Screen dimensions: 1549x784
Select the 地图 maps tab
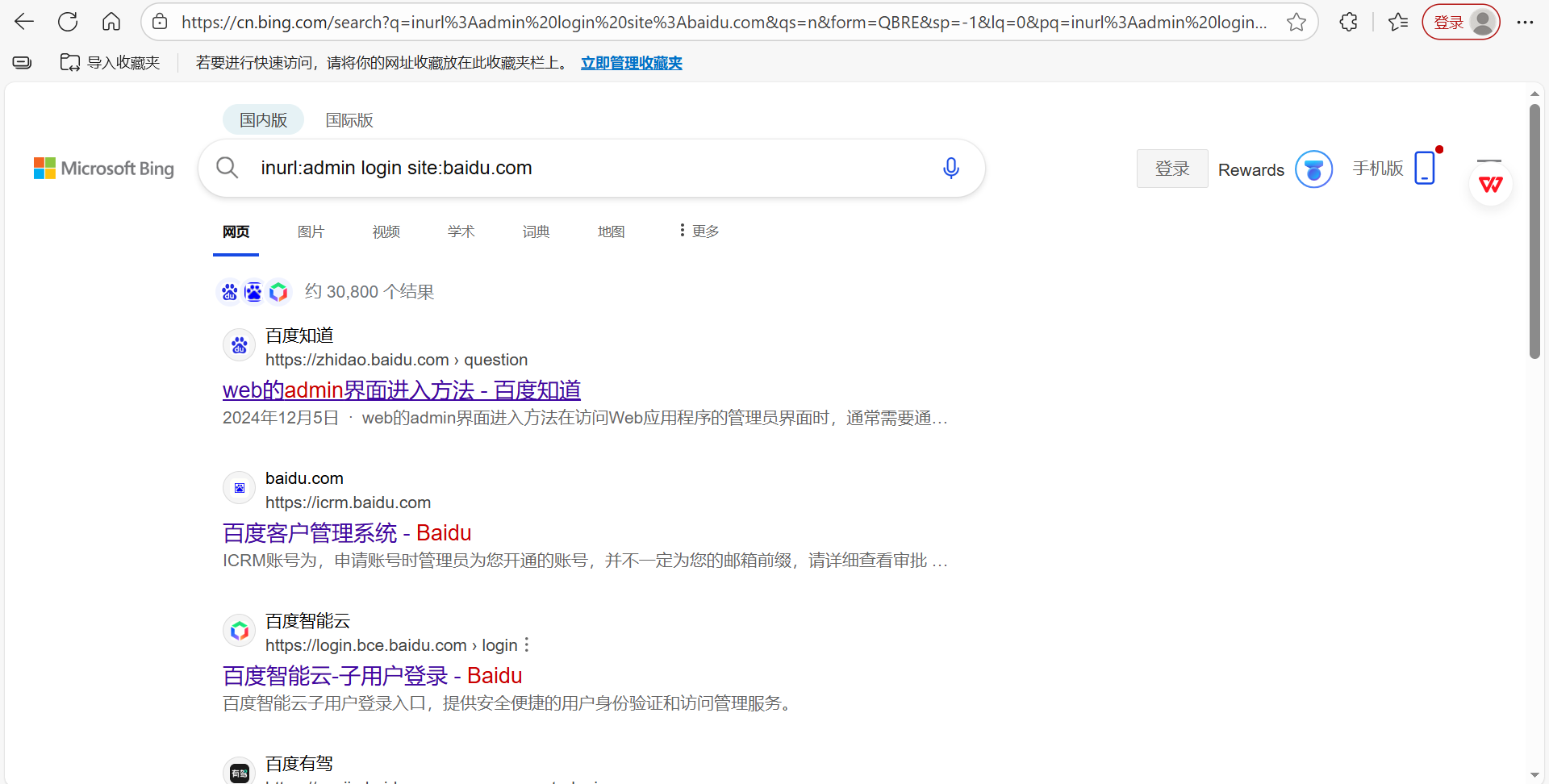(x=611, y=232)
